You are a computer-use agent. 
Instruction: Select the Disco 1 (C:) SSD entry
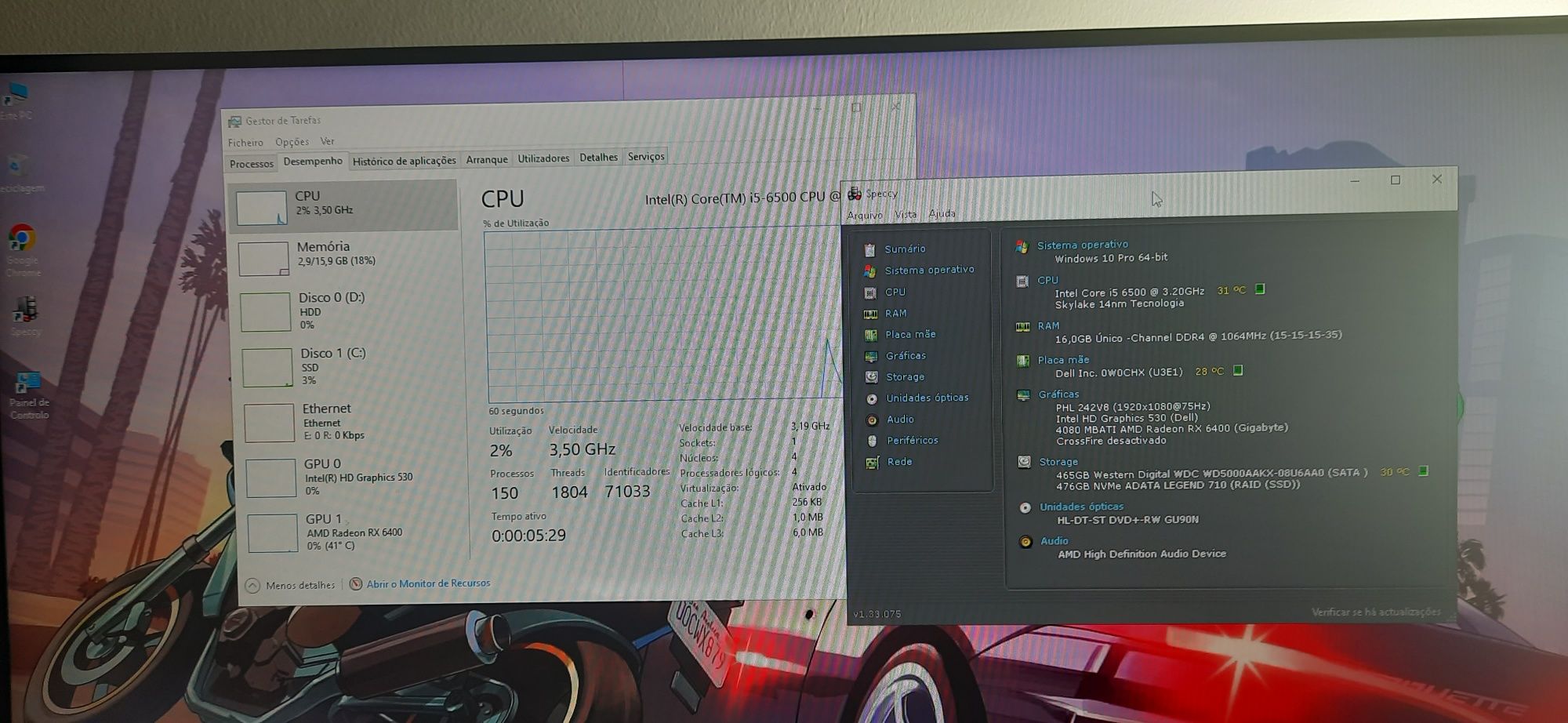point(348,366)
